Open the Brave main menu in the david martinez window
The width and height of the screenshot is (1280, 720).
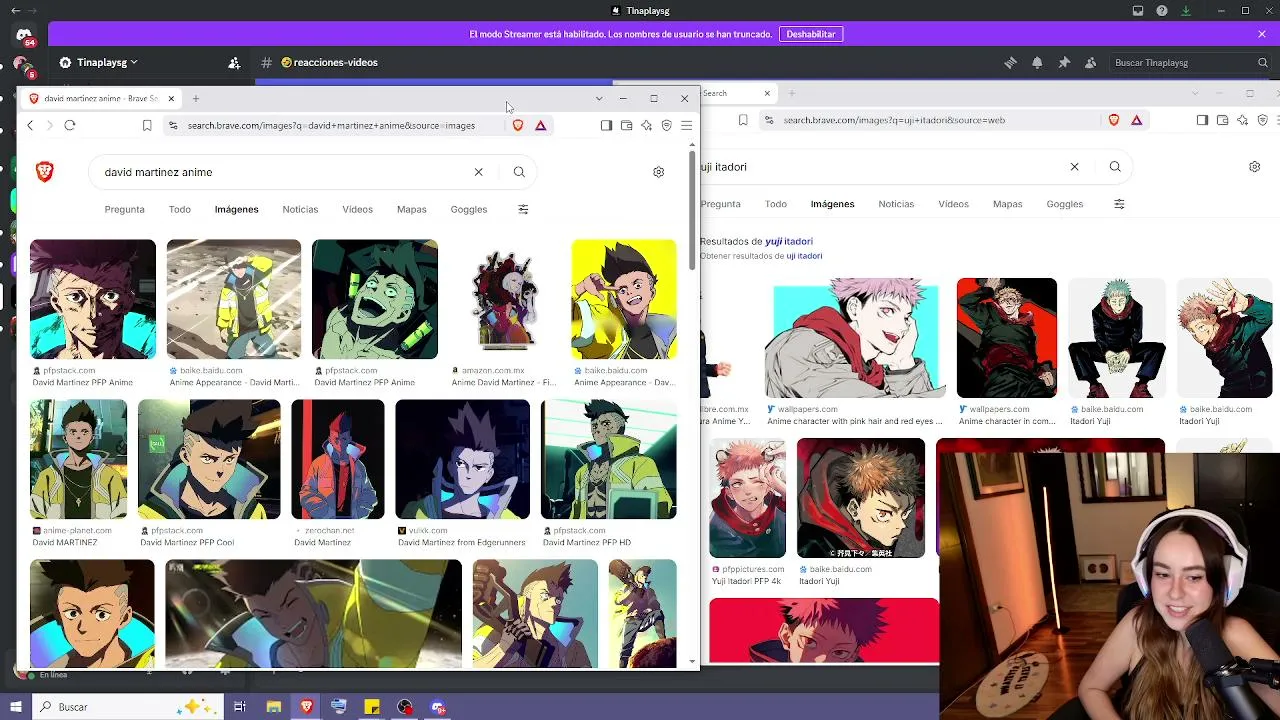pos(686,125)
